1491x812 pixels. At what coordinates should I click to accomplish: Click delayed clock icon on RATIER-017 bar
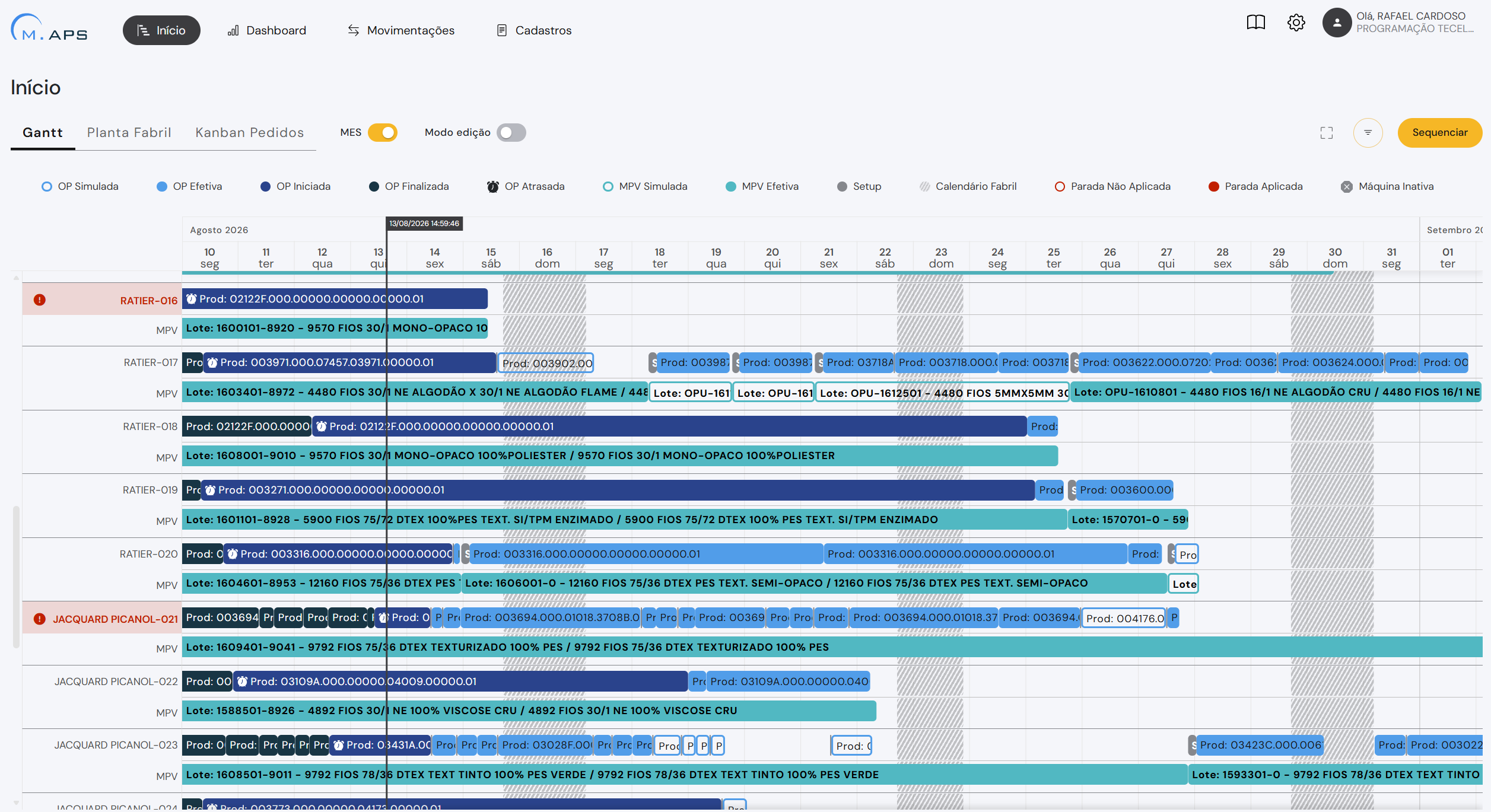click(x=212, y=362)
